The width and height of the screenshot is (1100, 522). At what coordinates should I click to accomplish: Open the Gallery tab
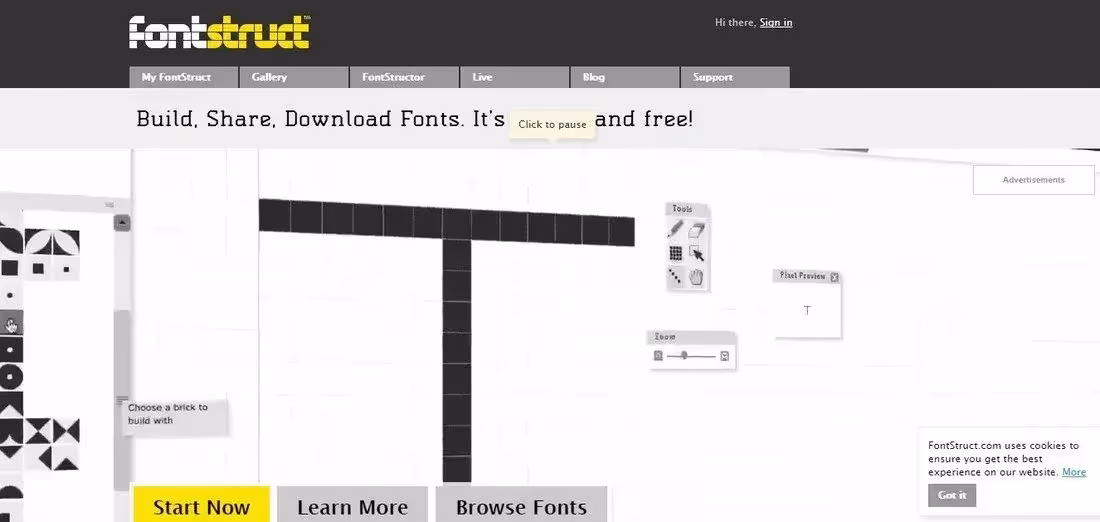(x=293, y=77)
